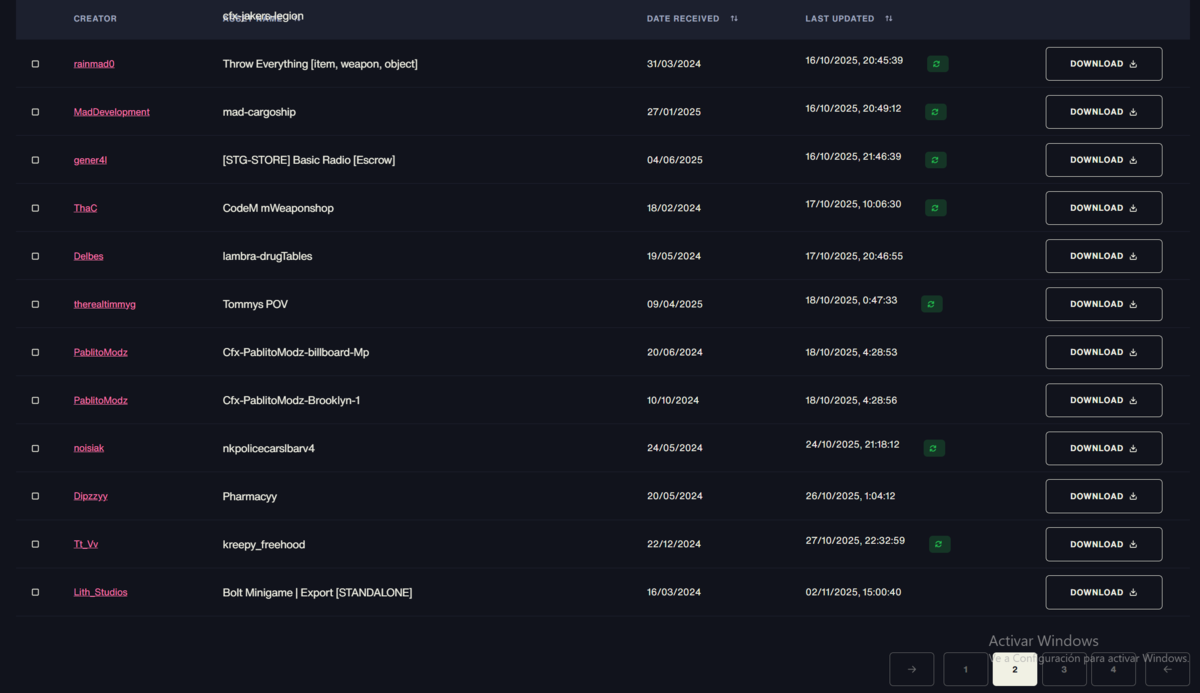Screen dimensions: 1200x693
Task: Open Delbes creator link
Action: pos(89,256)
